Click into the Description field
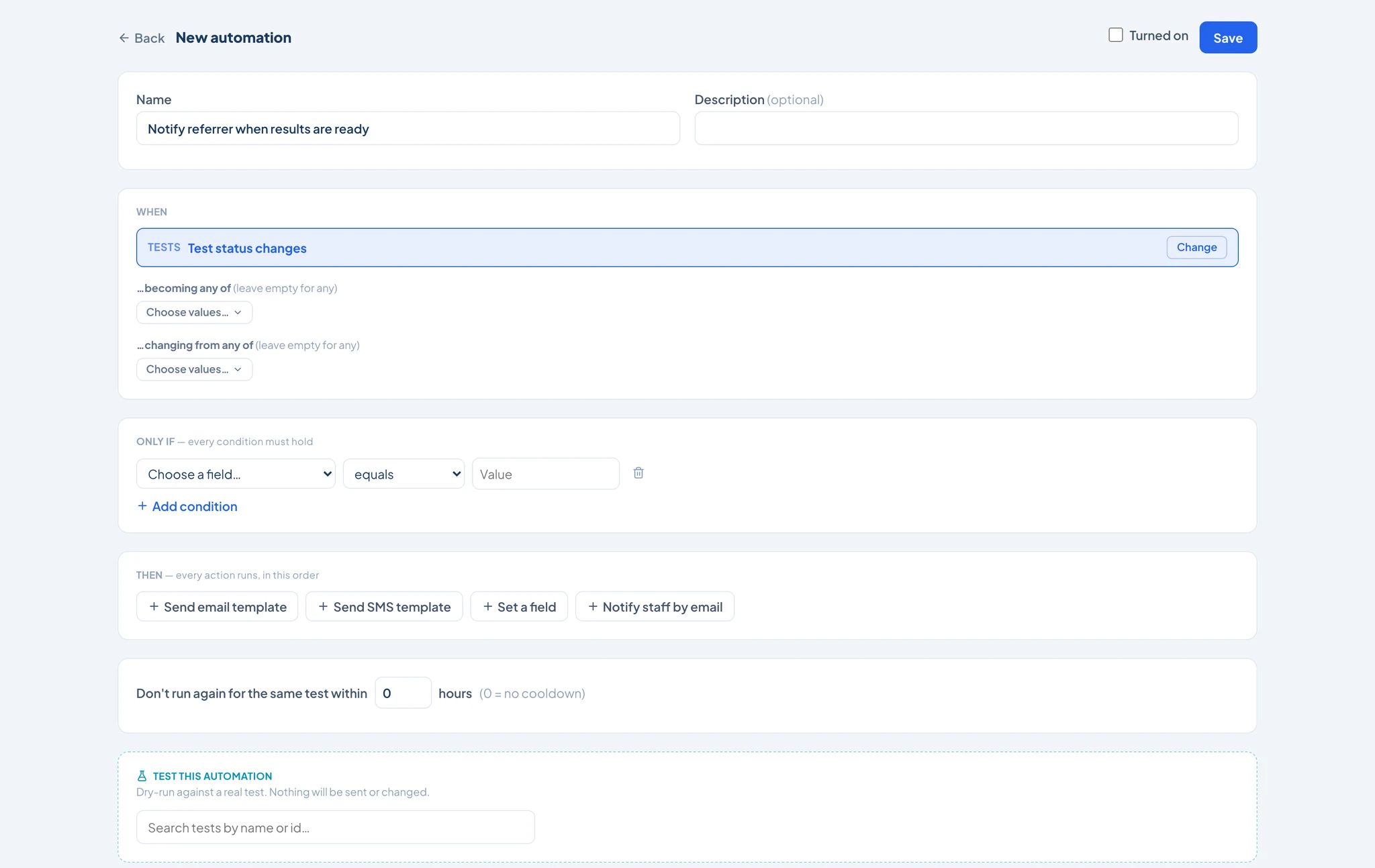 966,128
